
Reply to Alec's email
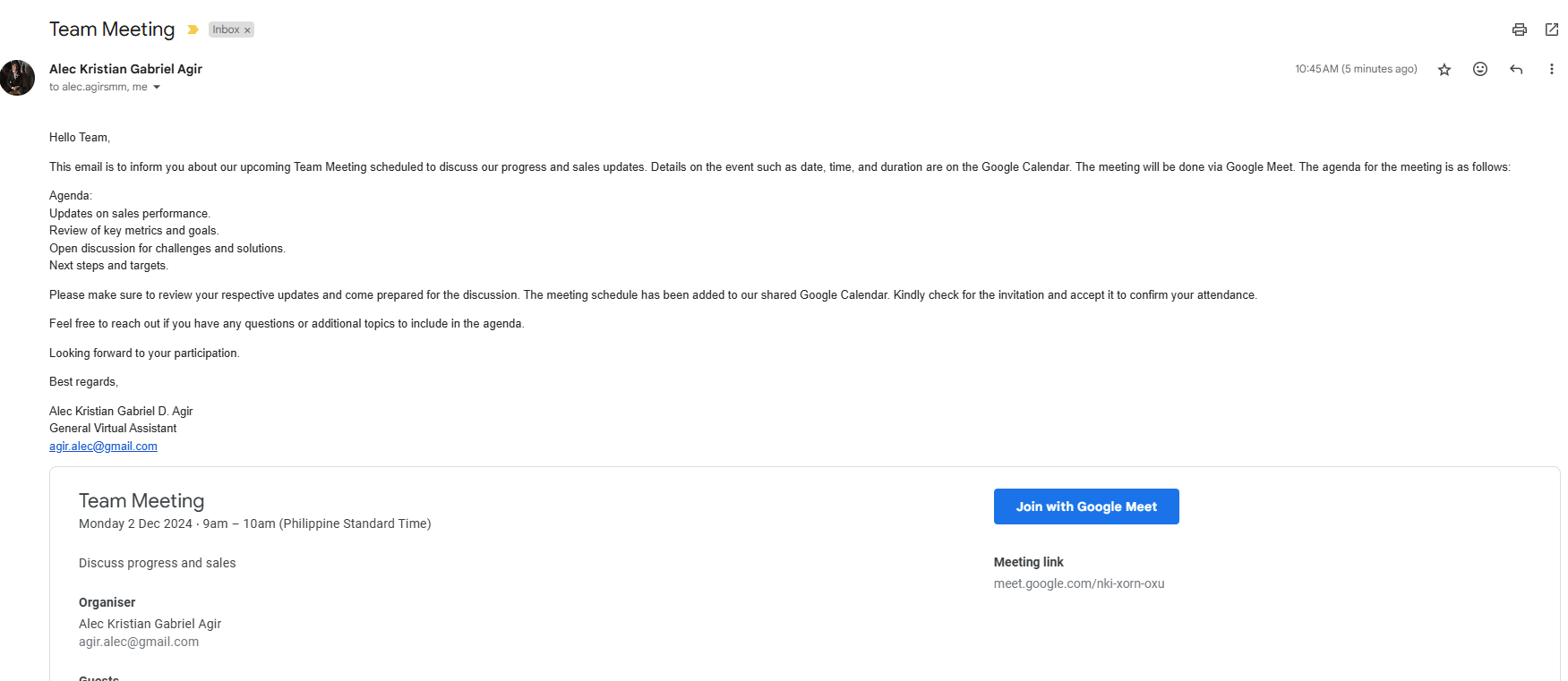1516,69
